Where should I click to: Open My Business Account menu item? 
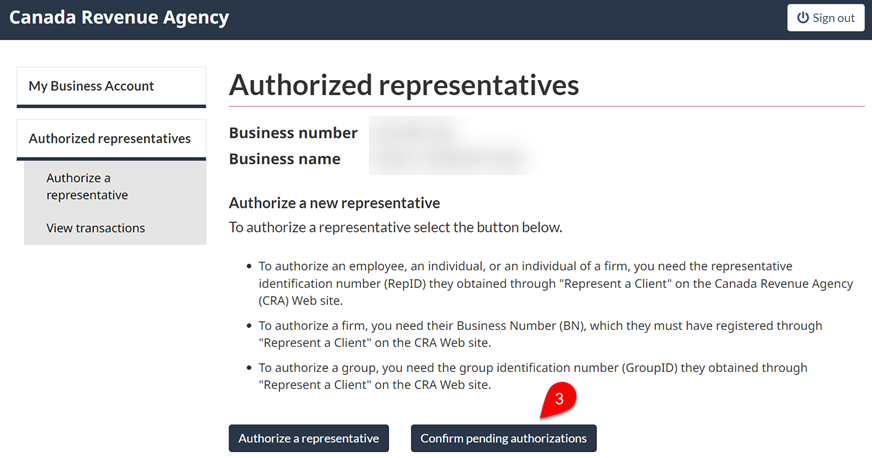(111, 87)
